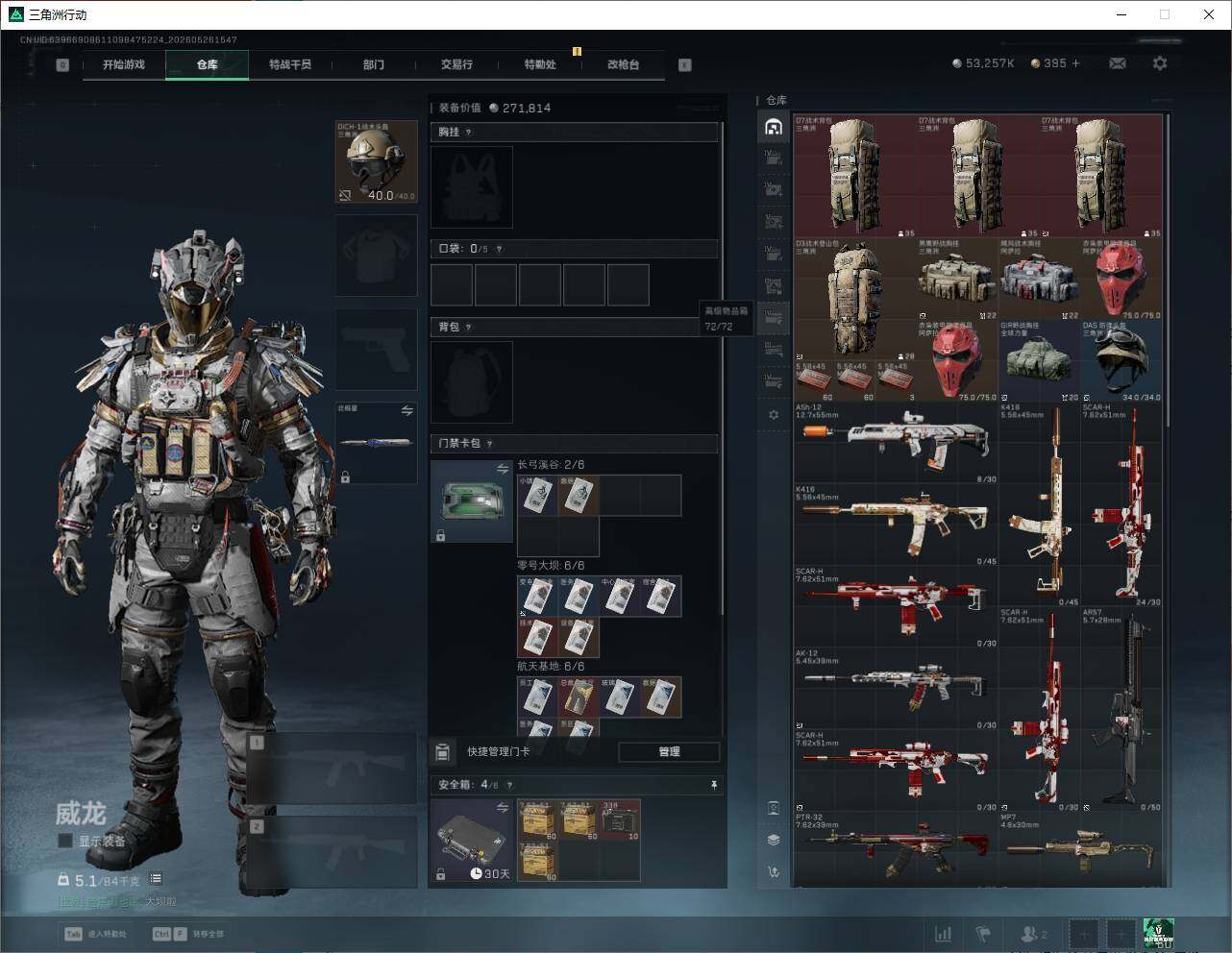This screenshot has width=1232, height=953.
Task: Swap the safe box with swap arrows
Action: click(502, 808)
